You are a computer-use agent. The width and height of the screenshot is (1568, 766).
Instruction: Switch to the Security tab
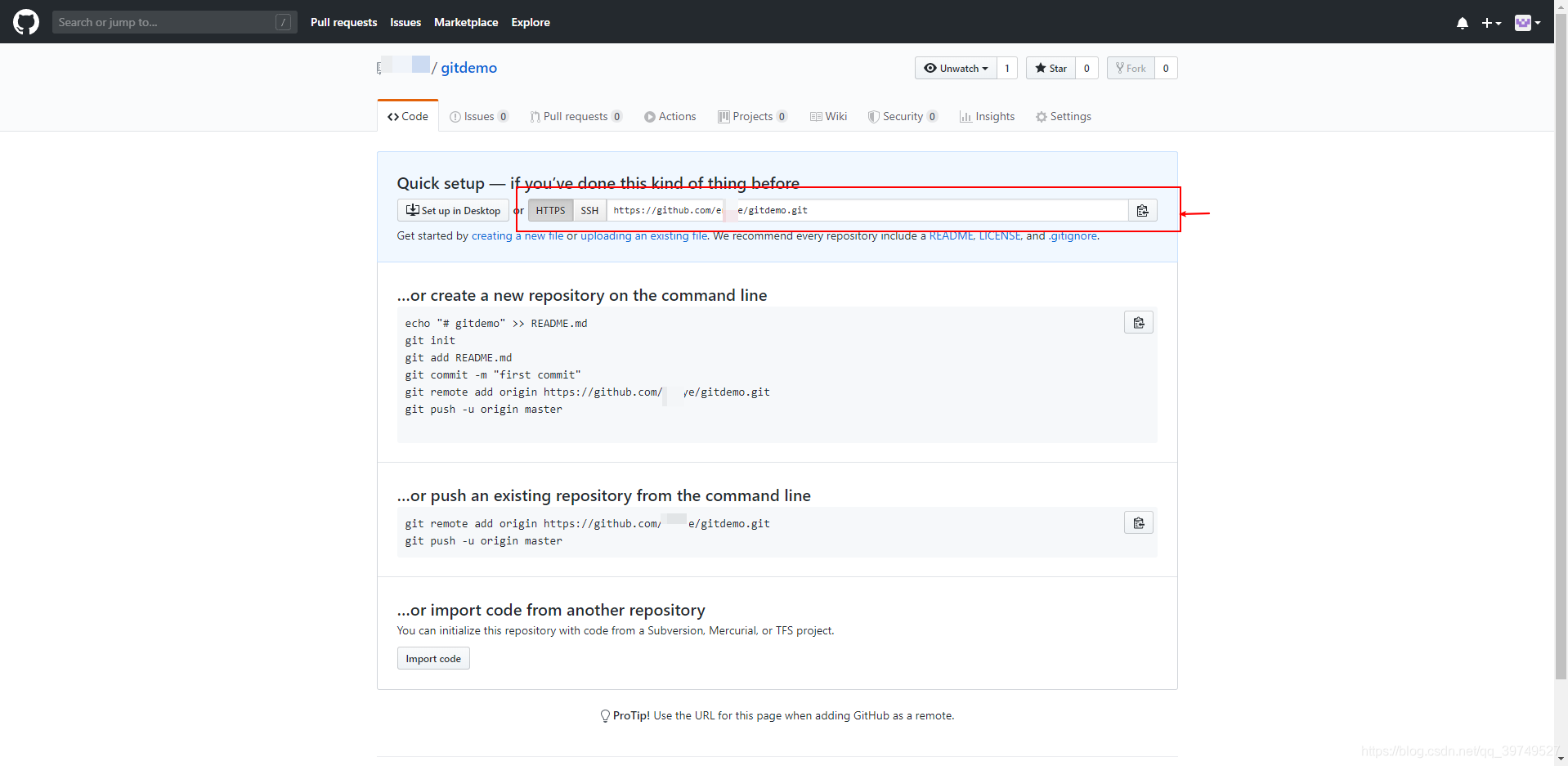coord(903,116)
